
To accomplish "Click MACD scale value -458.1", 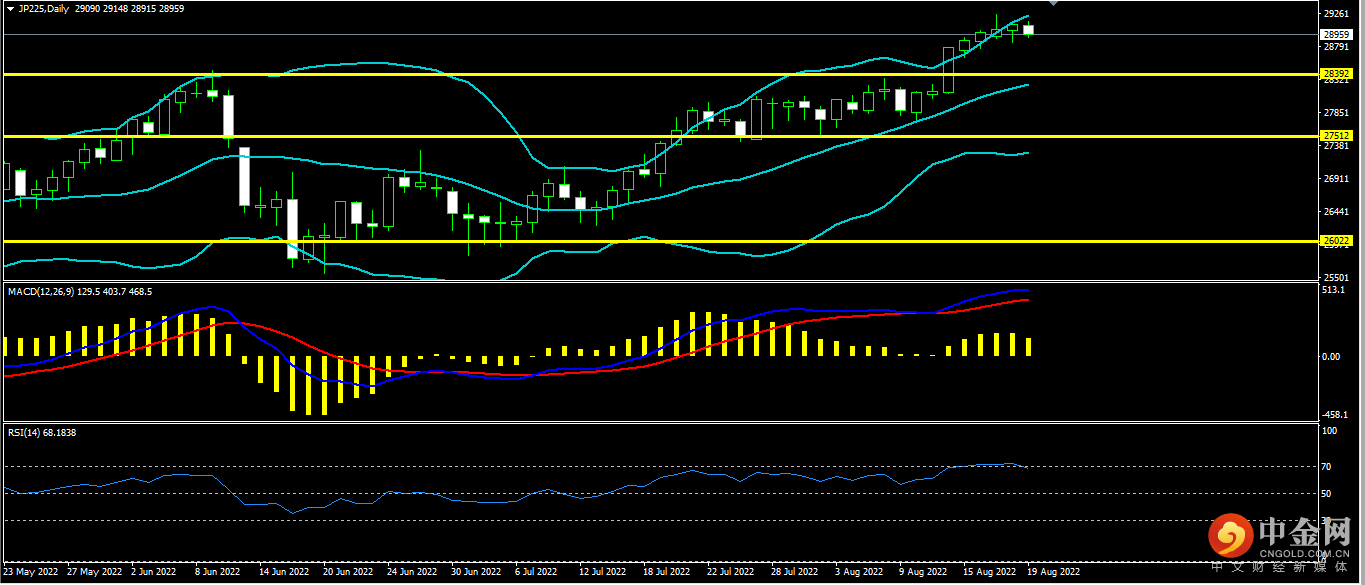I will [1333, 416].
